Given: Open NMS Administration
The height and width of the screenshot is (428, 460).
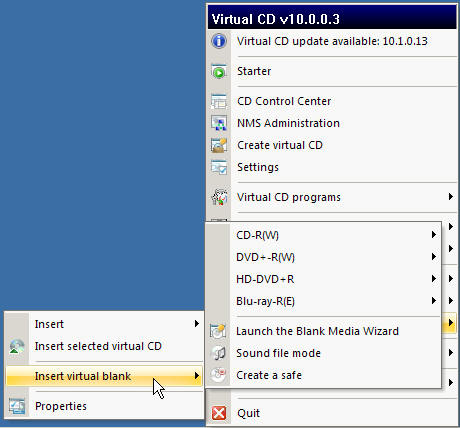Looking at the screenshot, I should [332, 123].
